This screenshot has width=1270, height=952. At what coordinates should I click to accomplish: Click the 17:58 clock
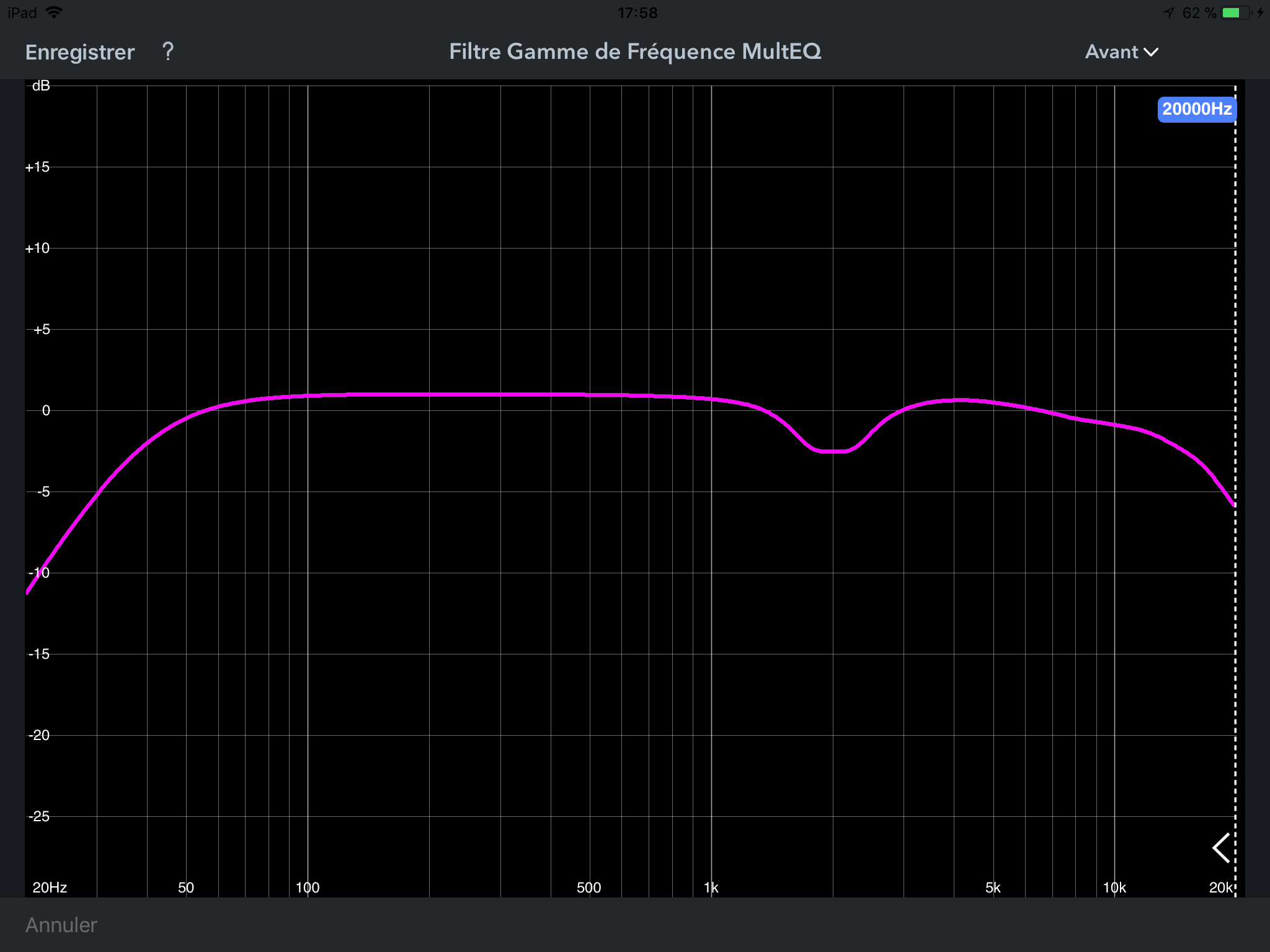637,12
